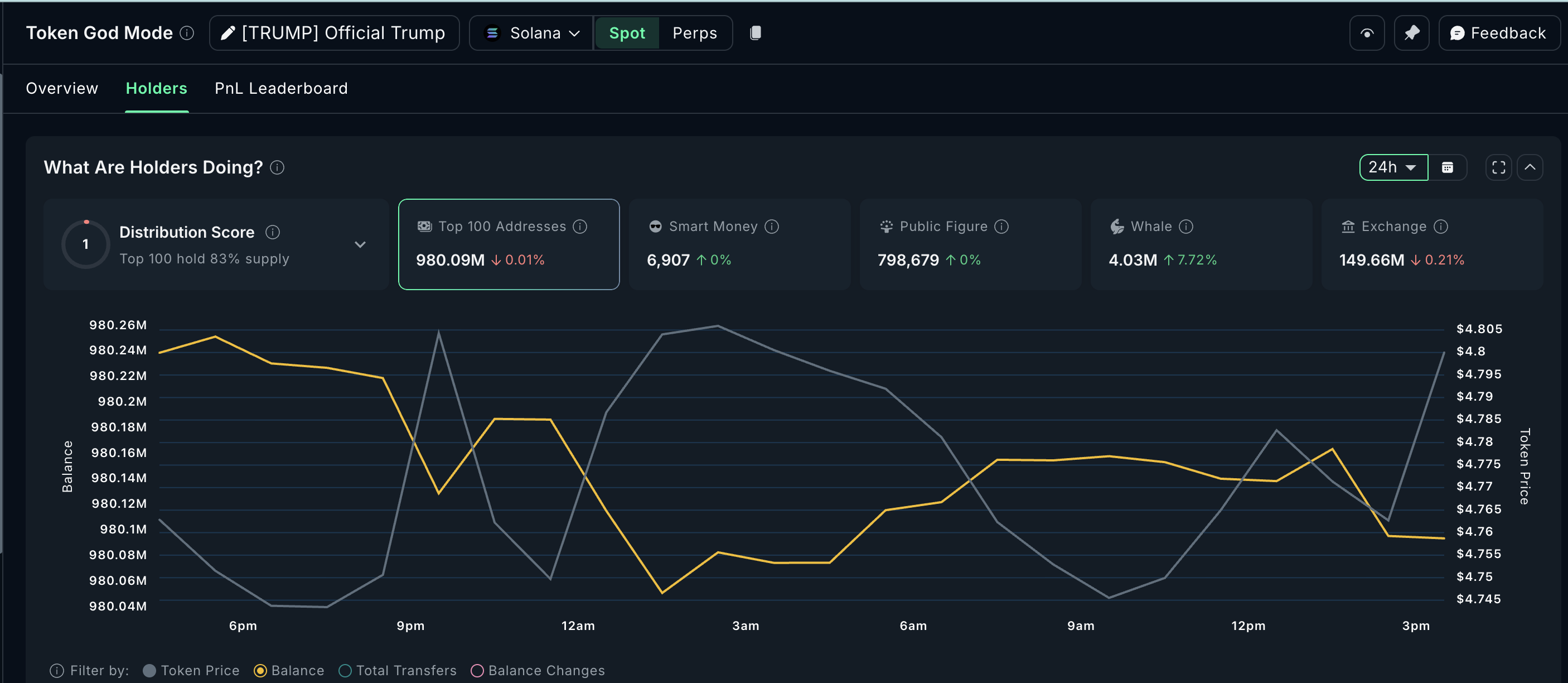The width and height of the screenshot is (1568, 683).
Task: Expand the Distribution Score chevron
Action: [360, 244]
